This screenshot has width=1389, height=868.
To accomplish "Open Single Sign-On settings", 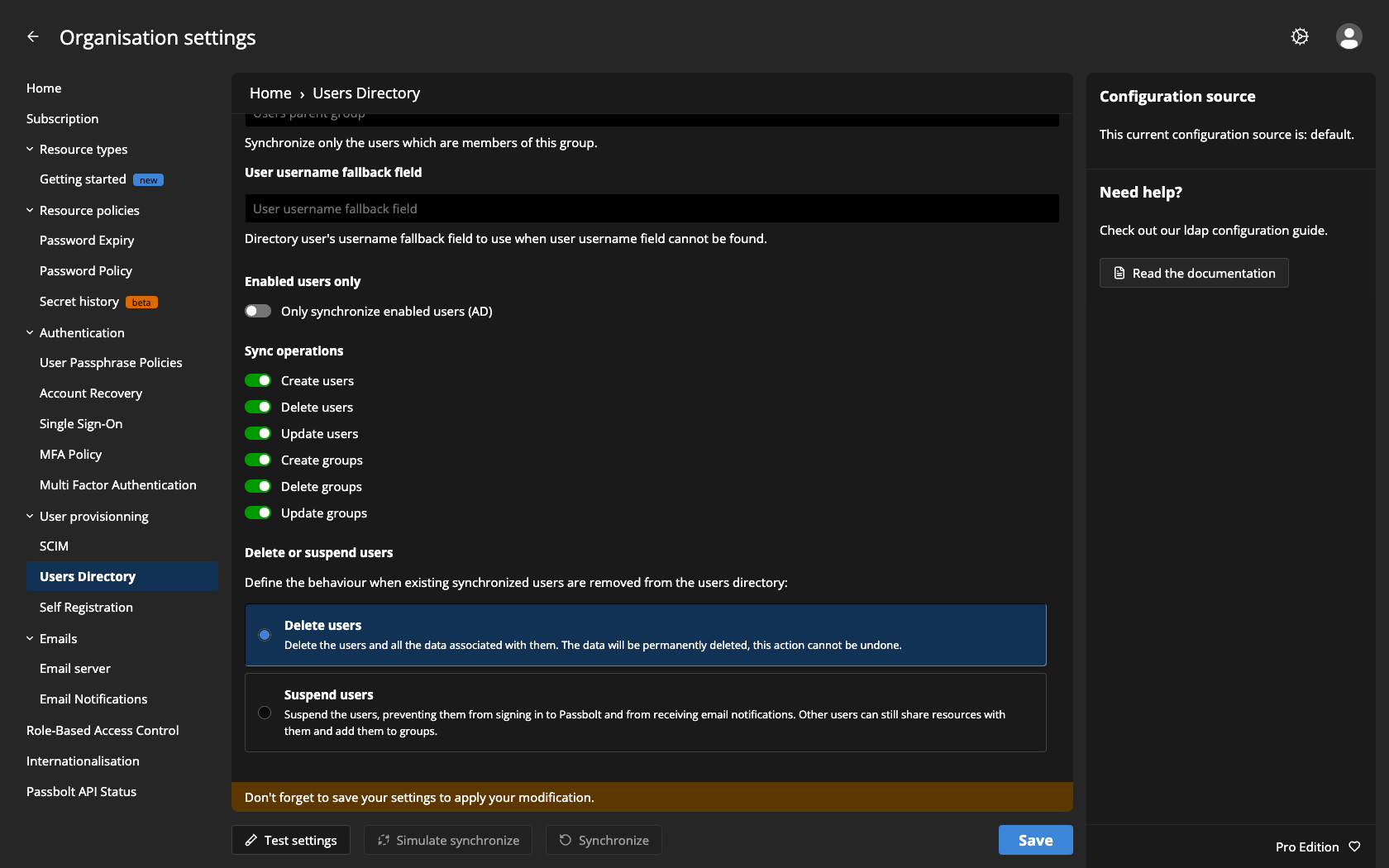I will tap(81, 423).
